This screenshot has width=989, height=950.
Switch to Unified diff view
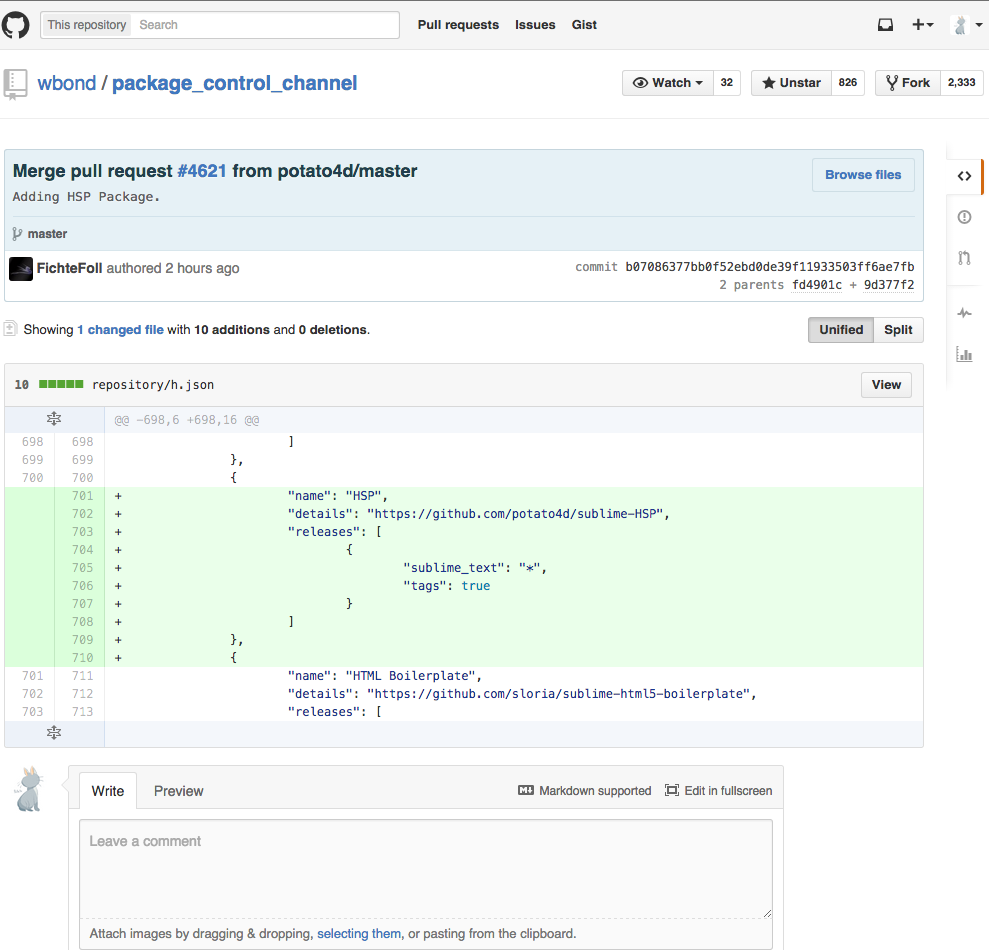(x=841, y=330)
